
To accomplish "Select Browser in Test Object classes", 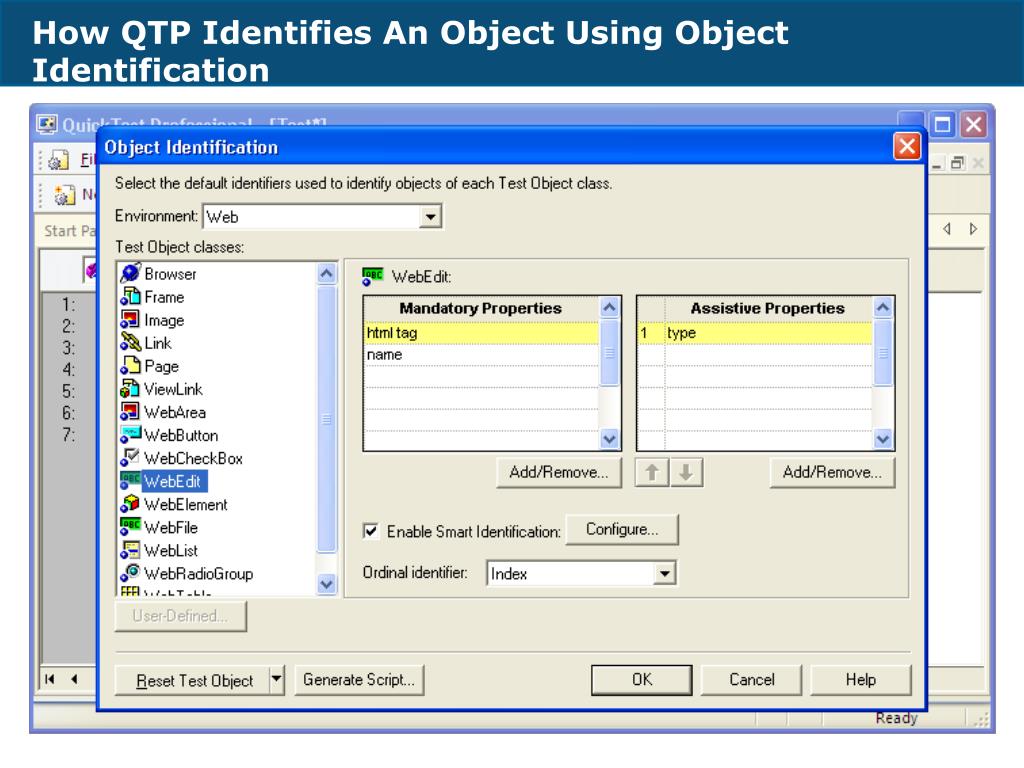I will point(170,274).
